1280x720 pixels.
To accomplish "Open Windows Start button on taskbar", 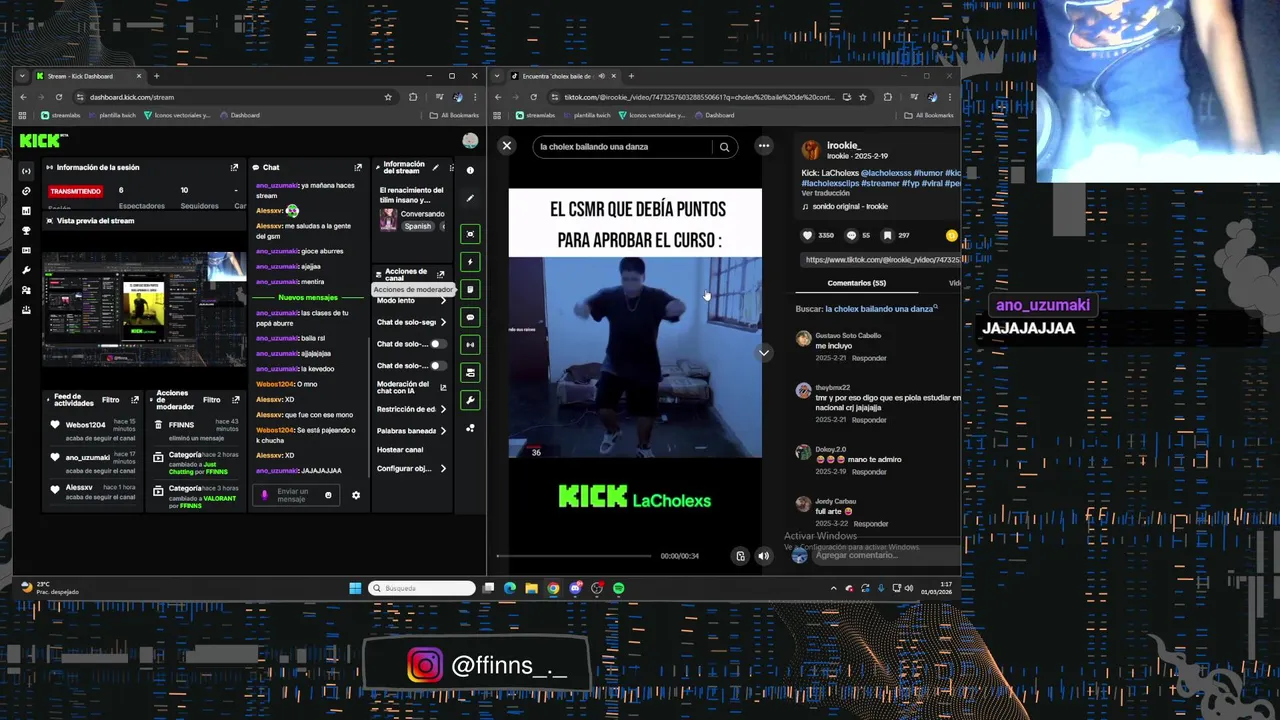I will pyautogui.click(x=355, y=588).
